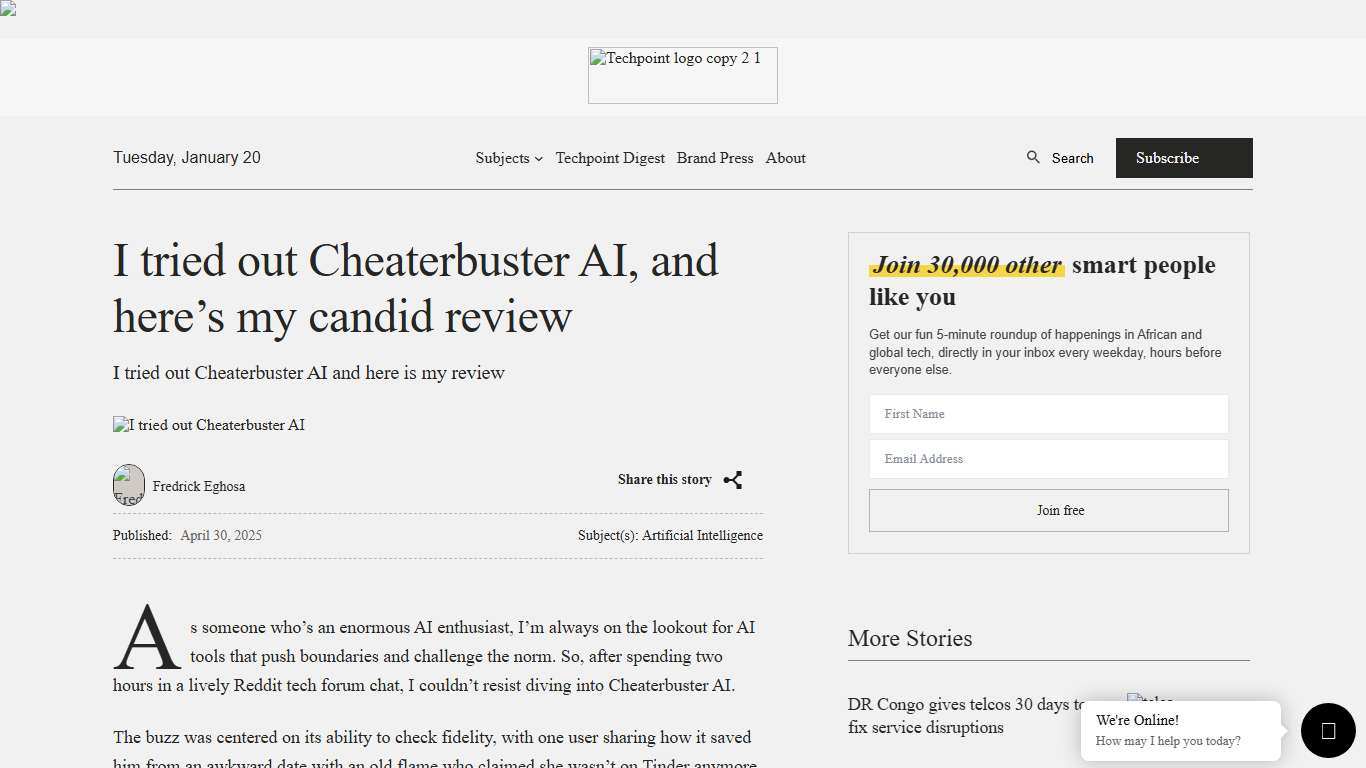
Task: Open the live chat bubble icon
Action: coord(1327,730)
